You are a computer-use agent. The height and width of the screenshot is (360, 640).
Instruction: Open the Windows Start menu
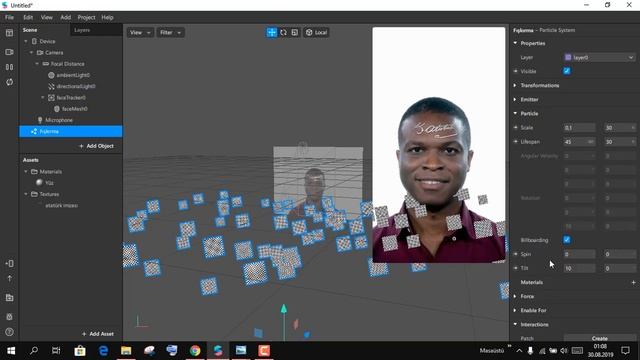pyautogui.click(x=11, y=351)
